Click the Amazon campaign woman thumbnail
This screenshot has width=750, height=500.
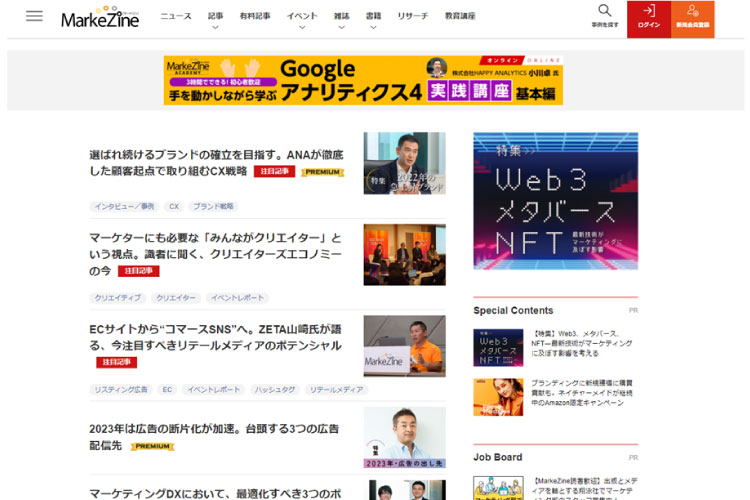(x=498, y=397)
